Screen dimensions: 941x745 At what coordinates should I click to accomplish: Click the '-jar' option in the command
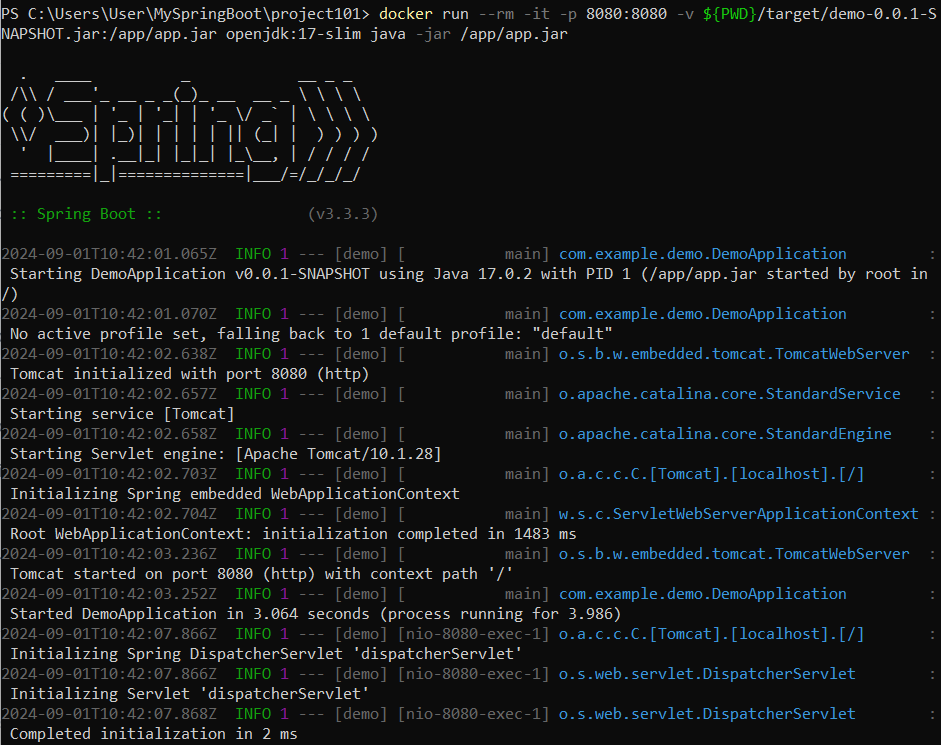point(433,34)
